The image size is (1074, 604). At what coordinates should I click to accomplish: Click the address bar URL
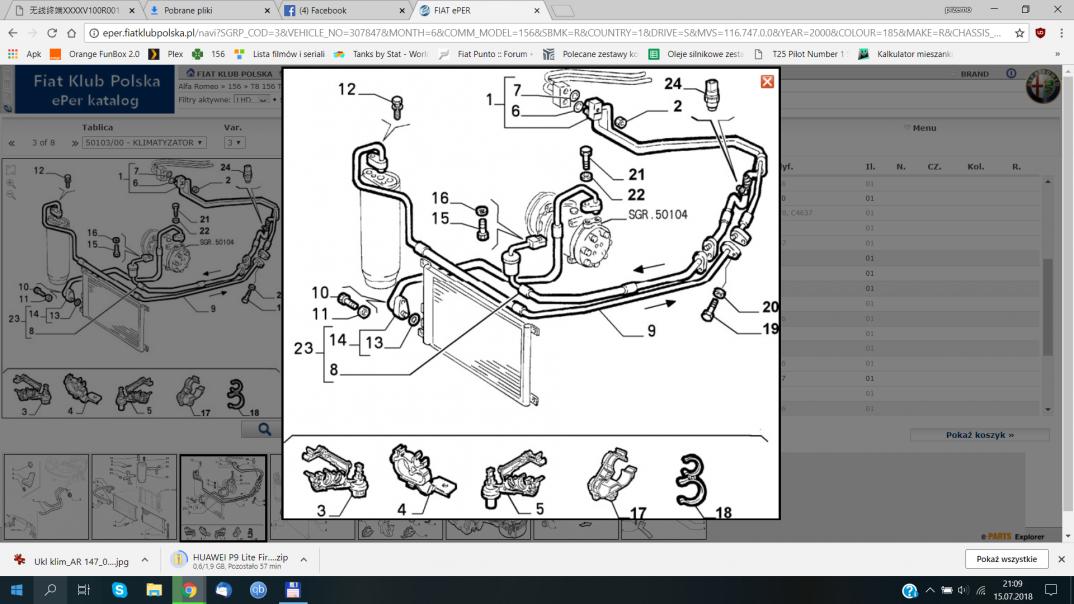[x=551, y=33]
